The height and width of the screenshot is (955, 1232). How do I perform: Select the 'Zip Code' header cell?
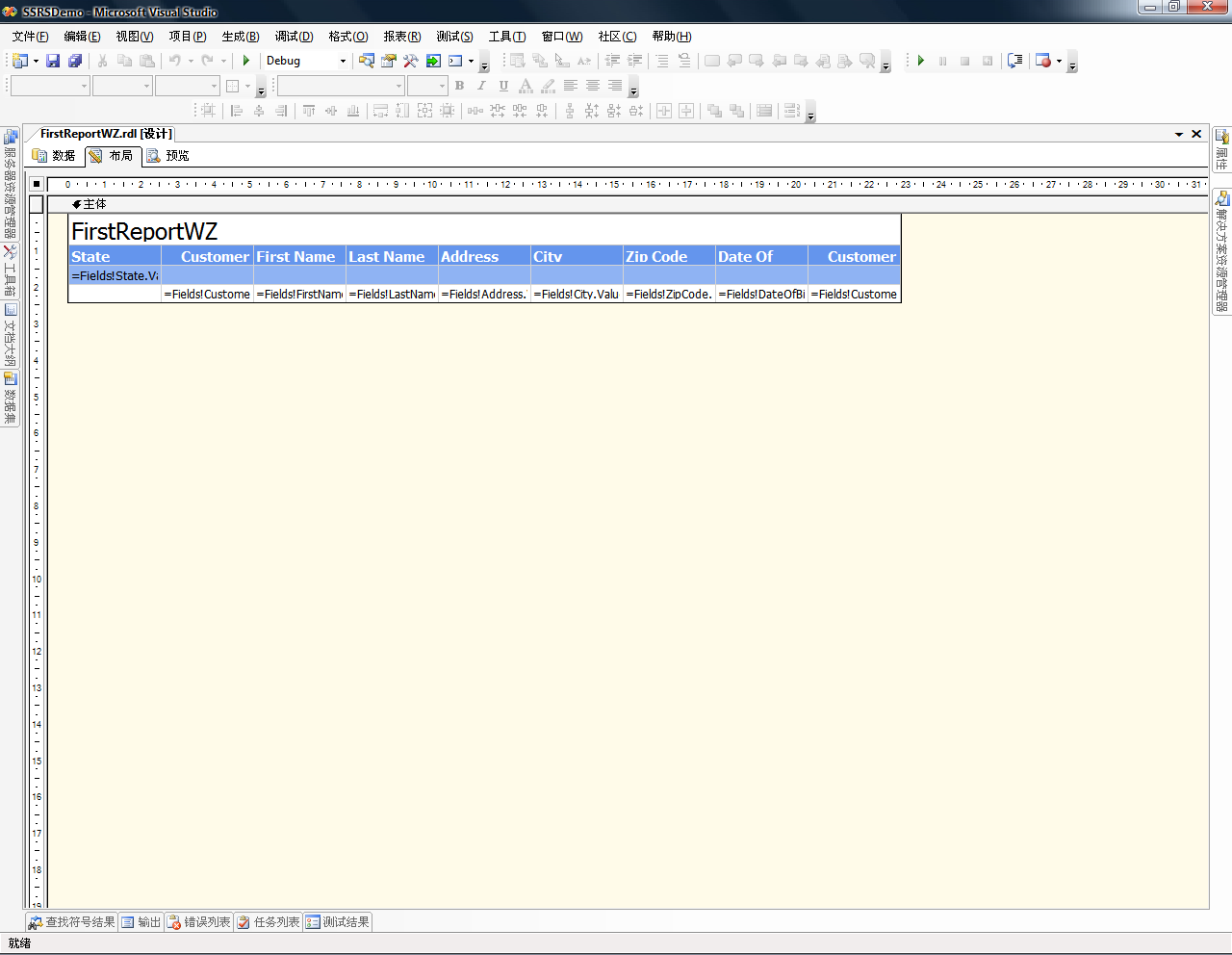pos(669,256)
